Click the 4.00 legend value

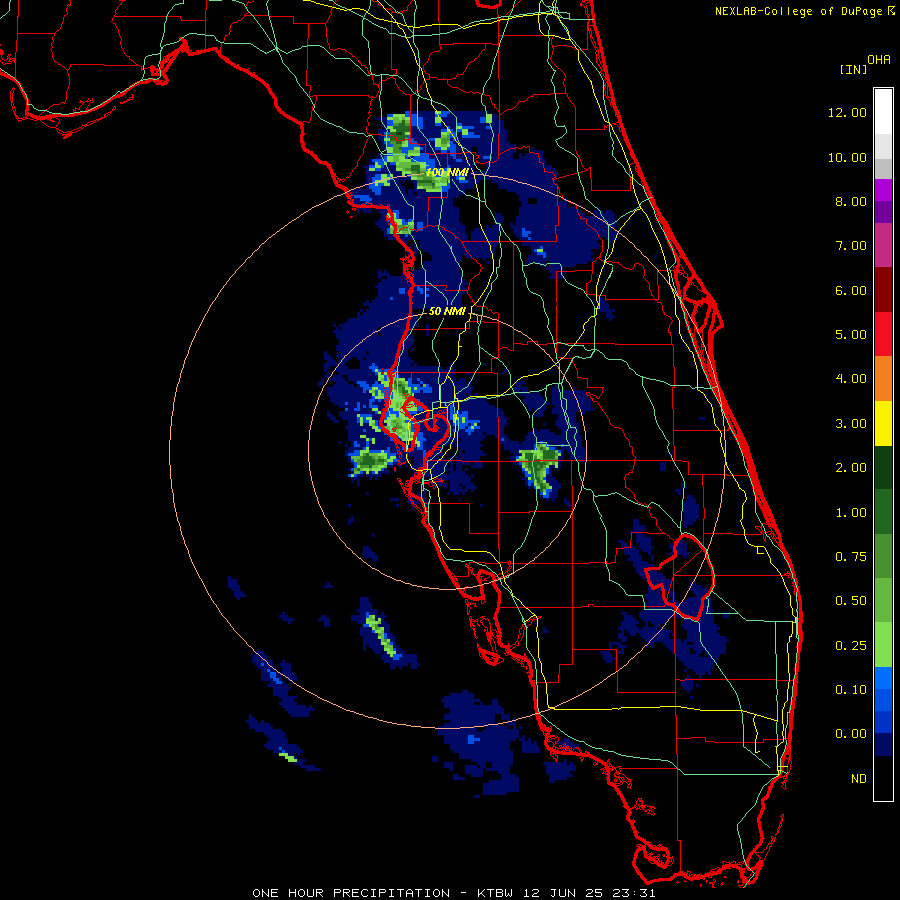tap(851, 379)
